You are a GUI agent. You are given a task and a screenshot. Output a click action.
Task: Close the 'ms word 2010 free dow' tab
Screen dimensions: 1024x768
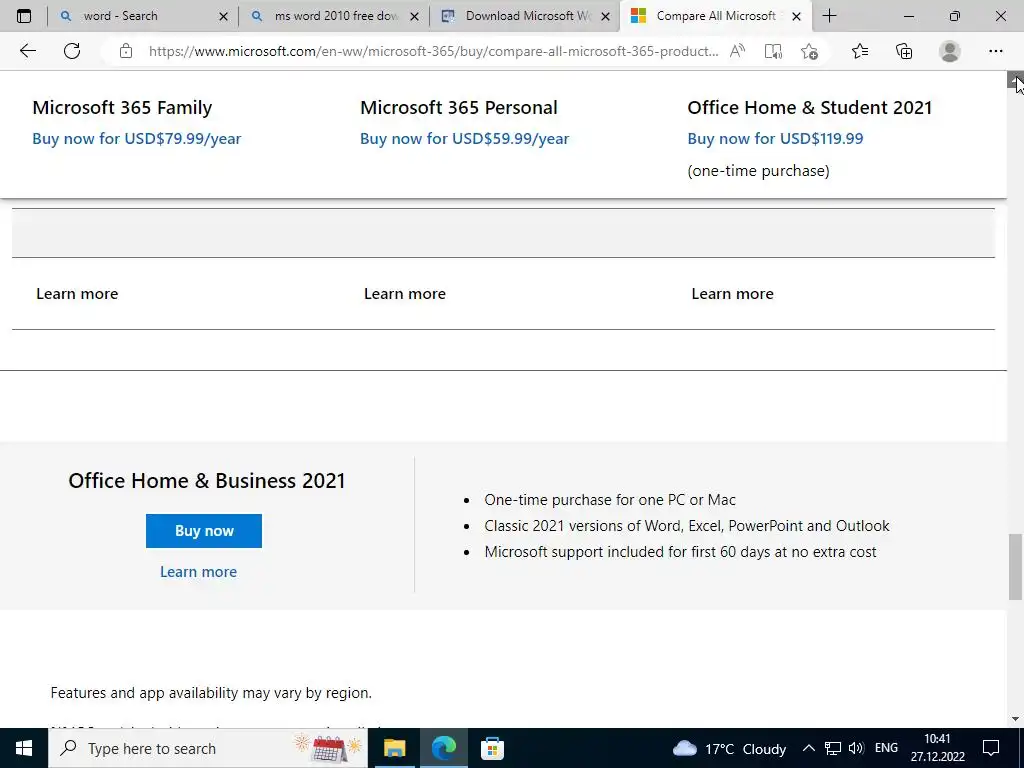(x=414, y=16)
